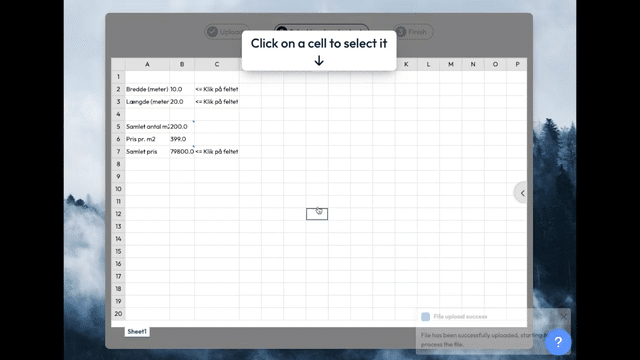Select row 5 header
The width and height of the screenshot is (640, 360).
coord(118,127)
